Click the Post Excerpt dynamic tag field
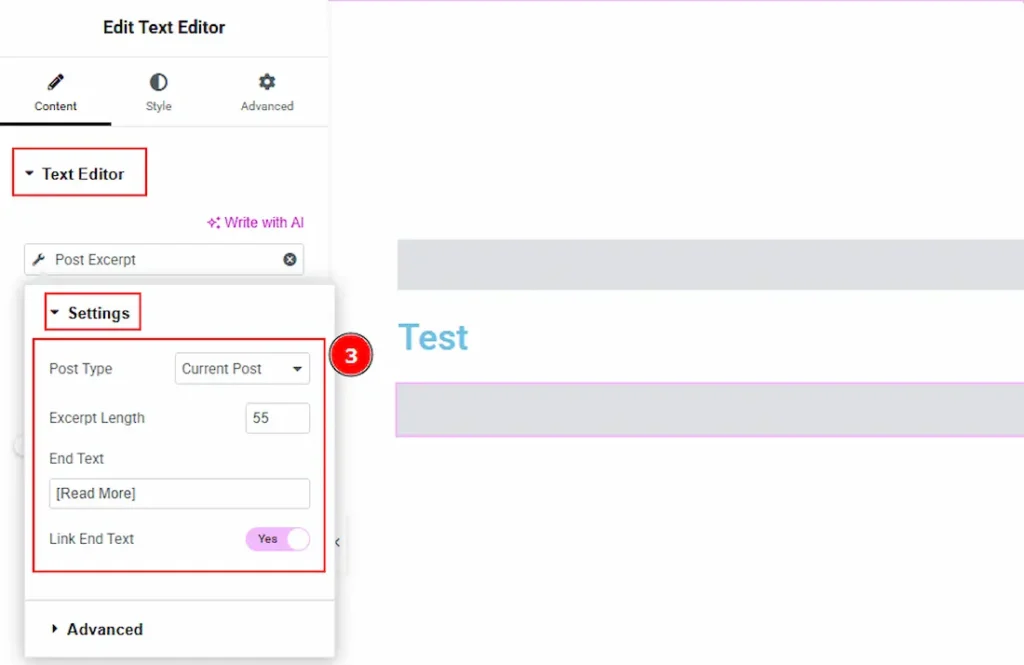1024x665 pixels. coord(160,260)
